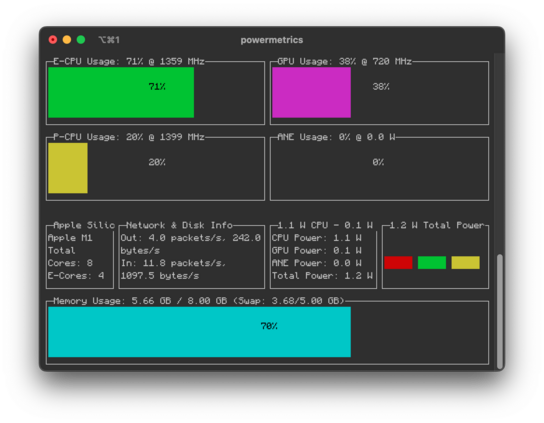Select the green swatch in Total Power
Image resolution: width=544 pixels, height=423 pixels.
click(432, 263)
